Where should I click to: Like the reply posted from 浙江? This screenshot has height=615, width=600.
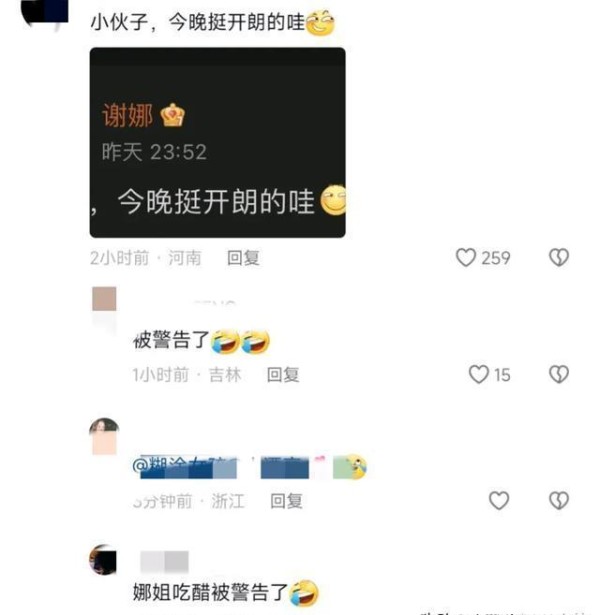499,500
